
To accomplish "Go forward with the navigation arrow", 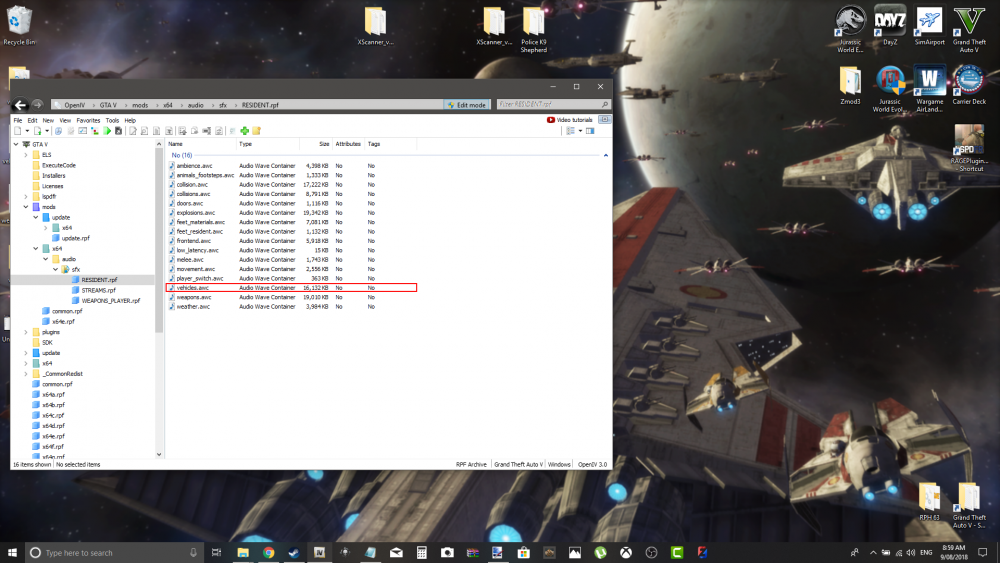I will point(37,105).
